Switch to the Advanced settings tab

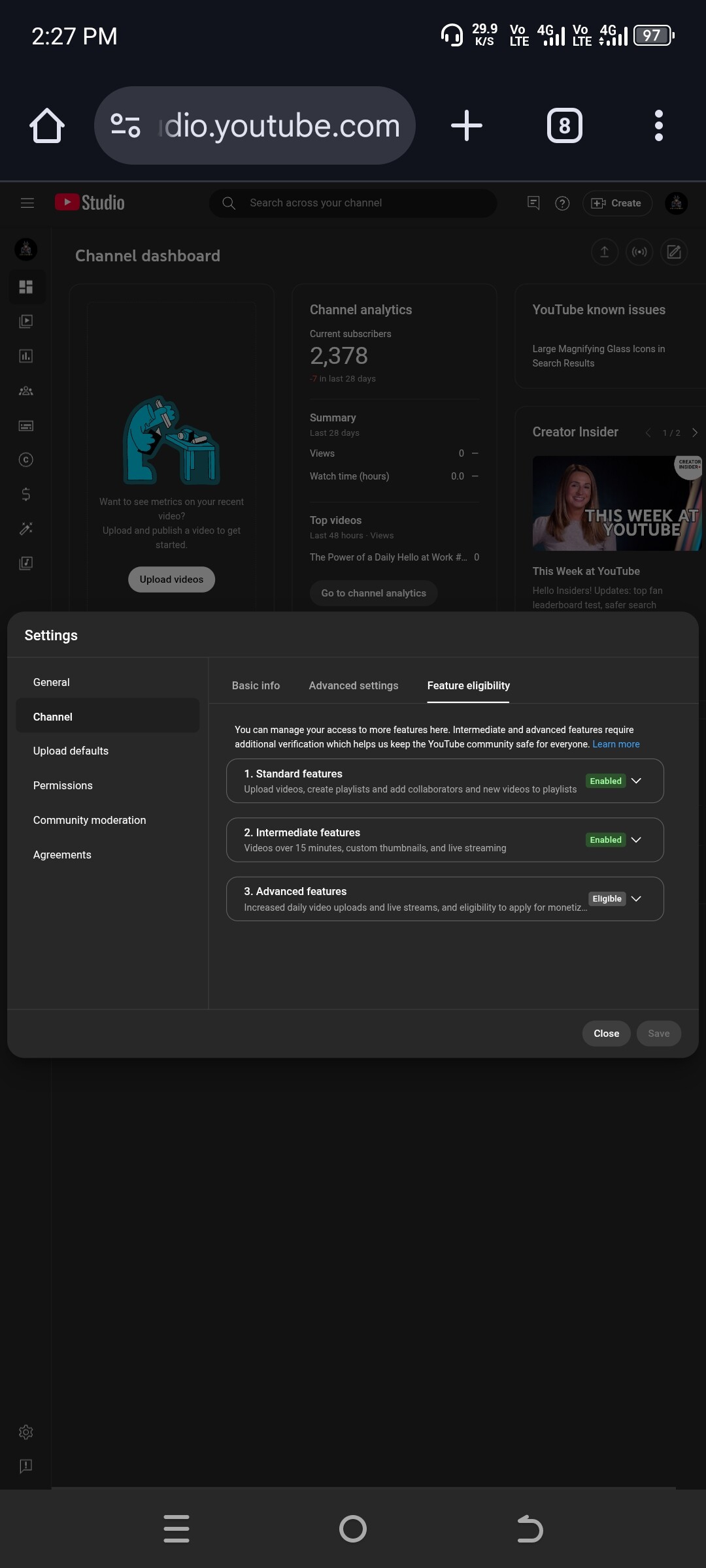[x=354, y=685]
